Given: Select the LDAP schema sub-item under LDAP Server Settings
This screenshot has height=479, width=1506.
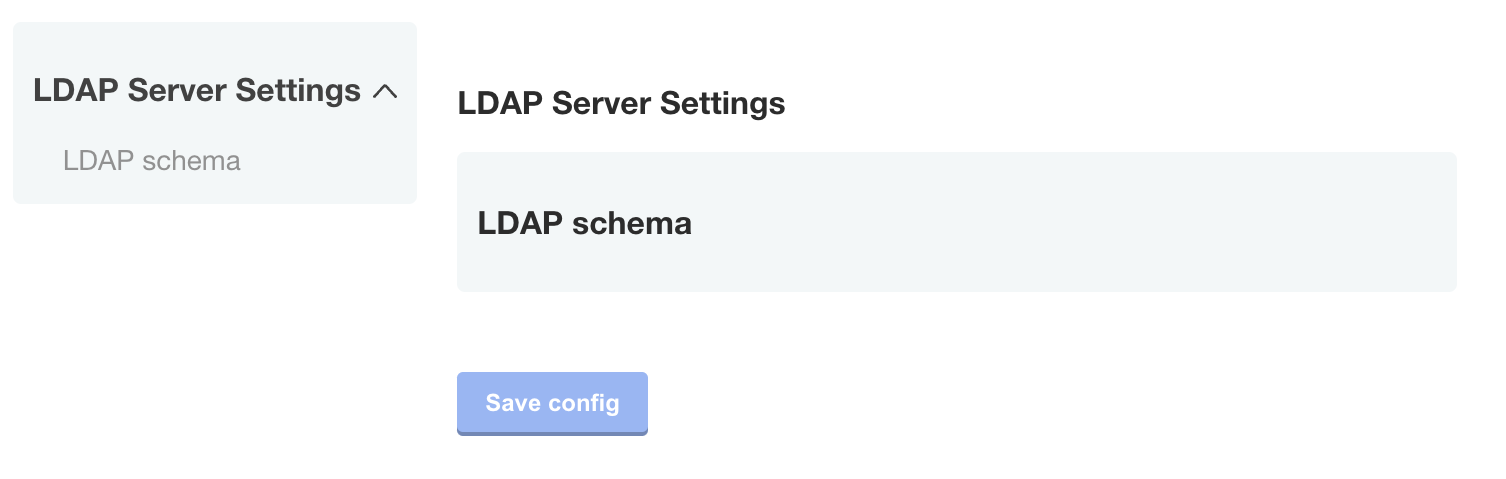Looking at the screenshot, I should pos(152,160).
